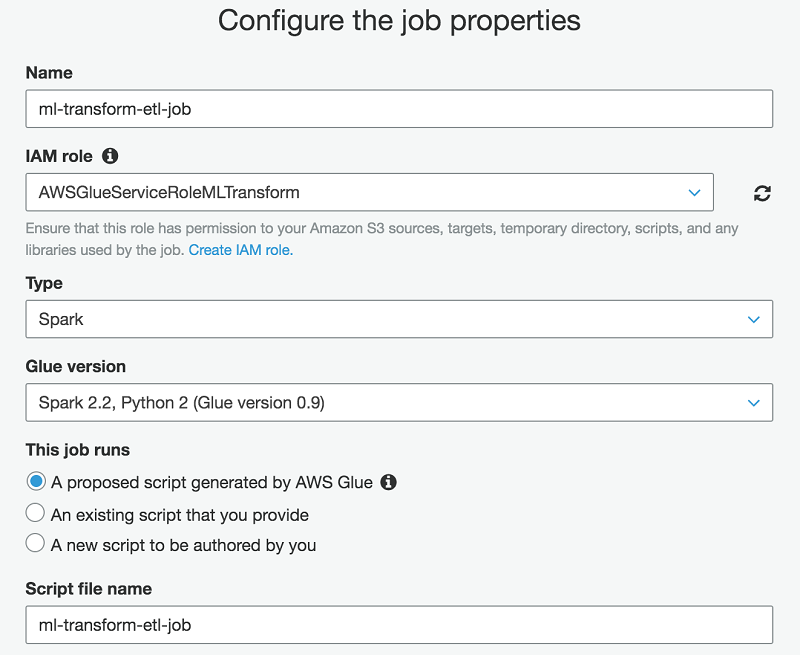Click into the Name text field
The width and height of the screenshot is (800, 655).
pyautogui.click(x=398, y=109)
